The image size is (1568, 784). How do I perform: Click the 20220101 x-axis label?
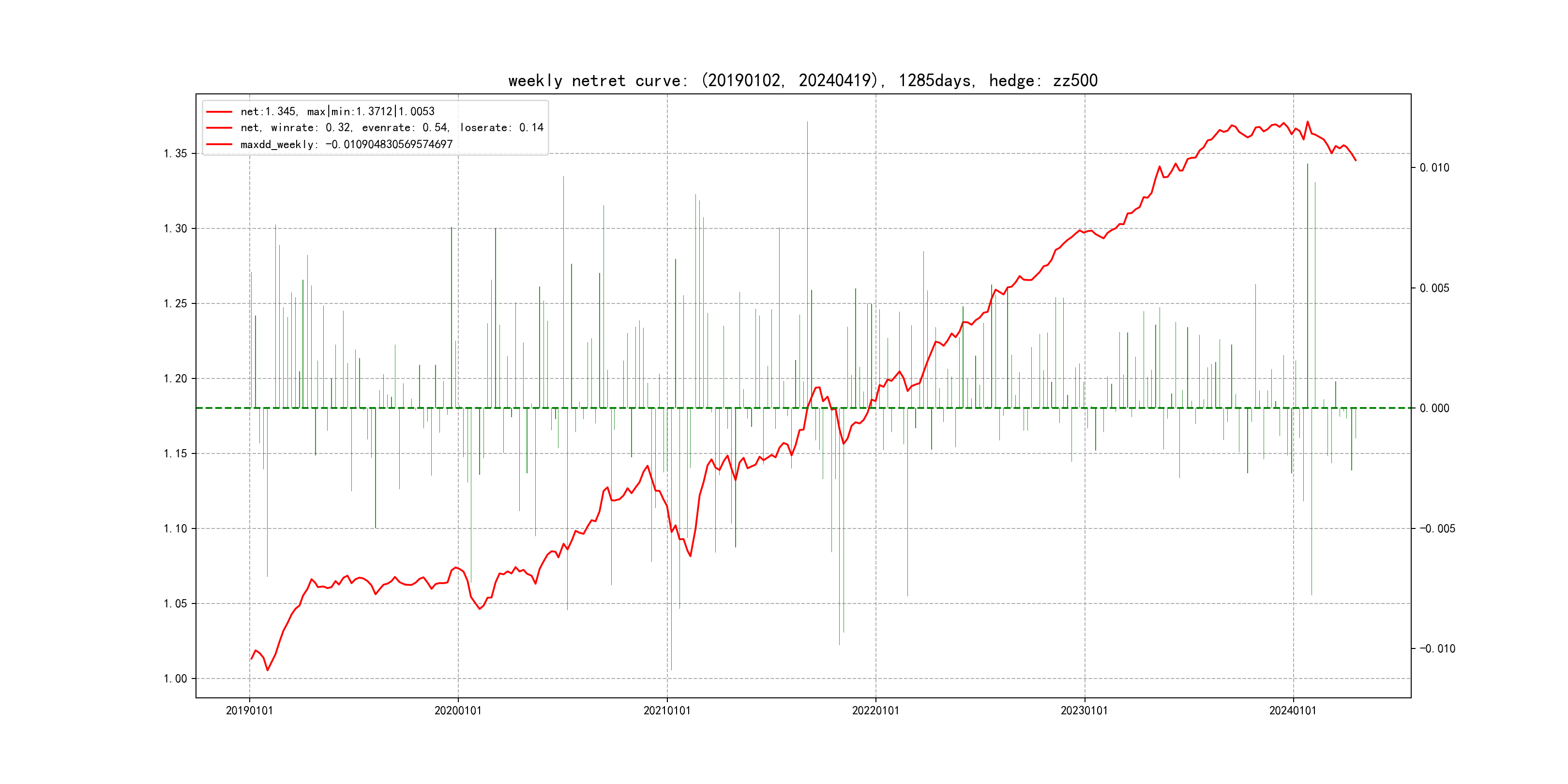point(875,710)
